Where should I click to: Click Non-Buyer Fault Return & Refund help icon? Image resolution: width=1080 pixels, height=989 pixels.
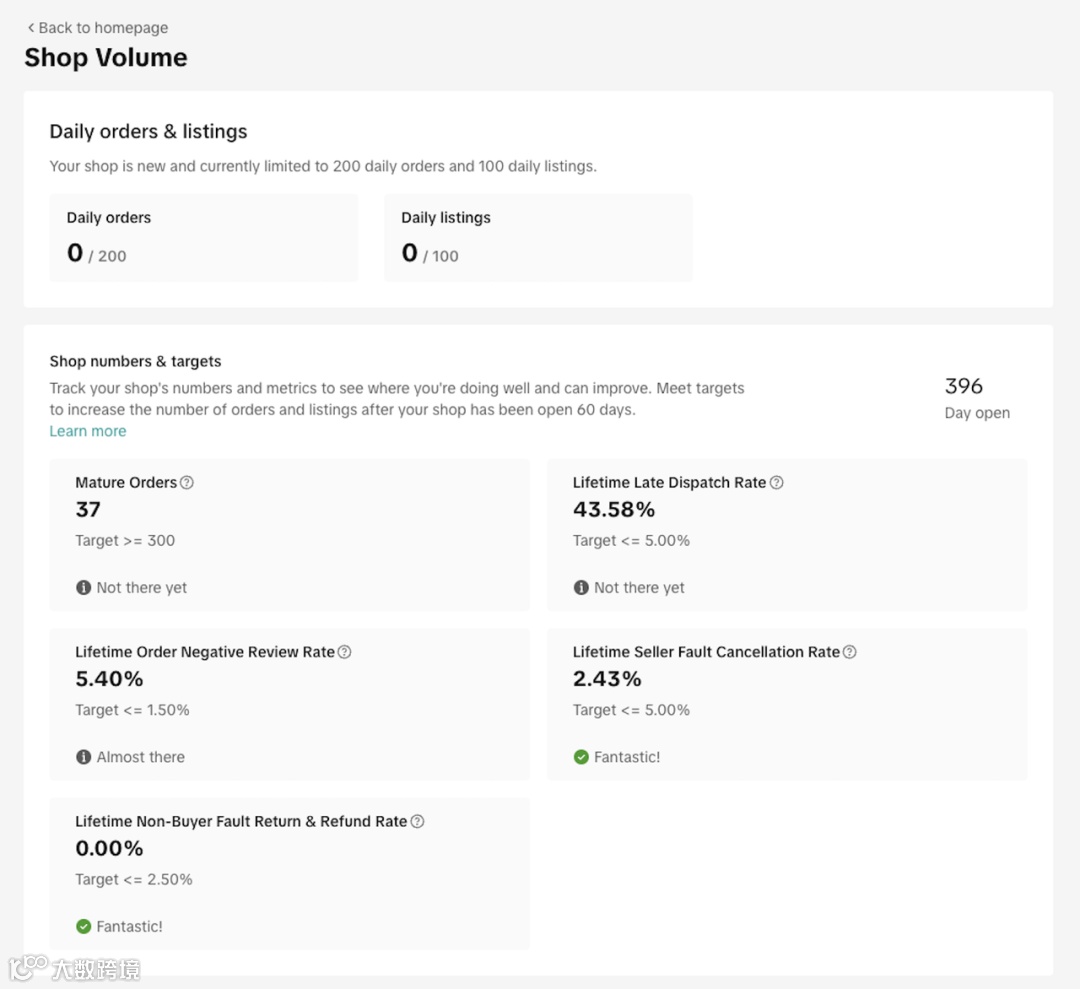point(418,822)
